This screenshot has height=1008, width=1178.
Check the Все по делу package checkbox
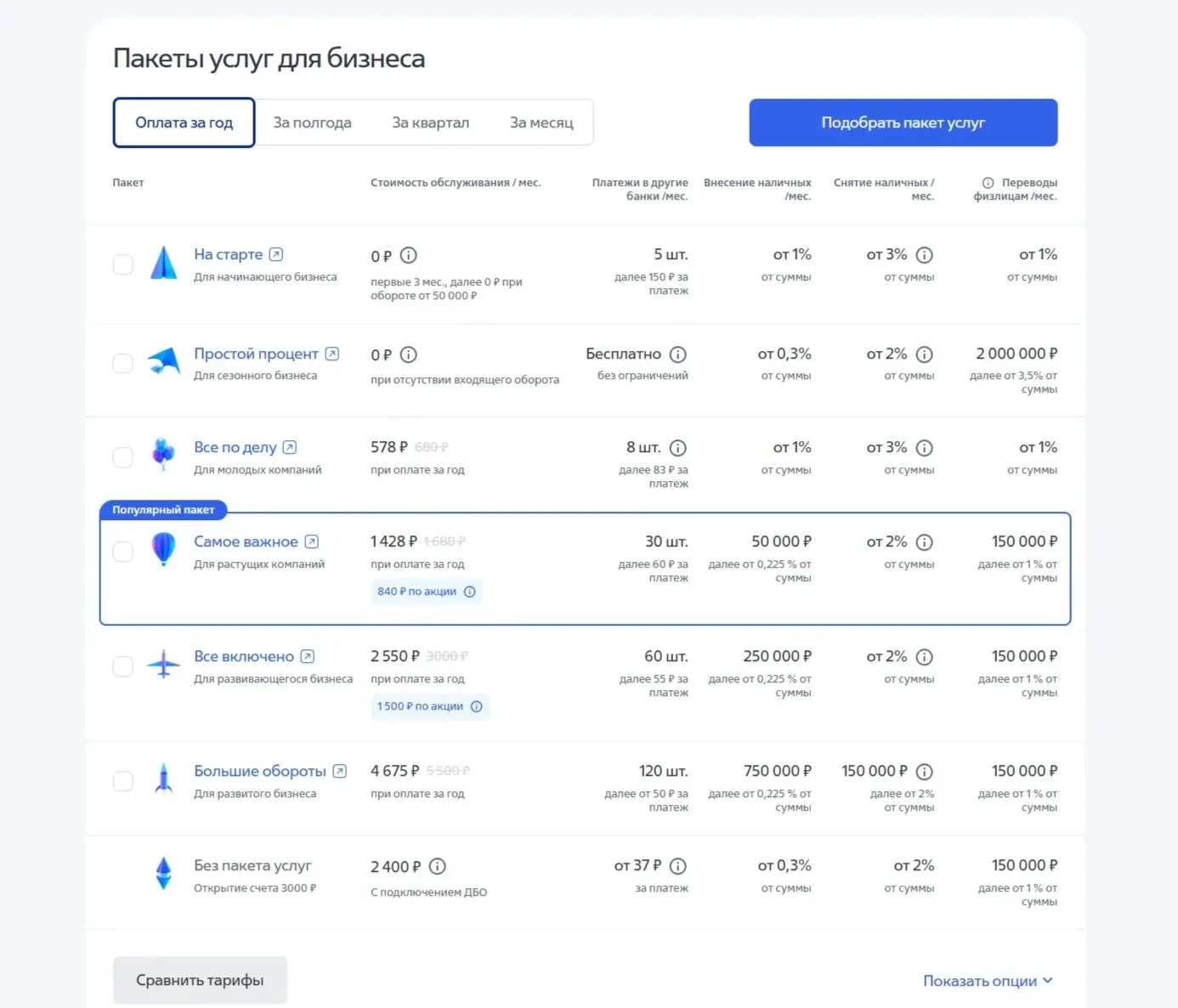pos(123,457)
